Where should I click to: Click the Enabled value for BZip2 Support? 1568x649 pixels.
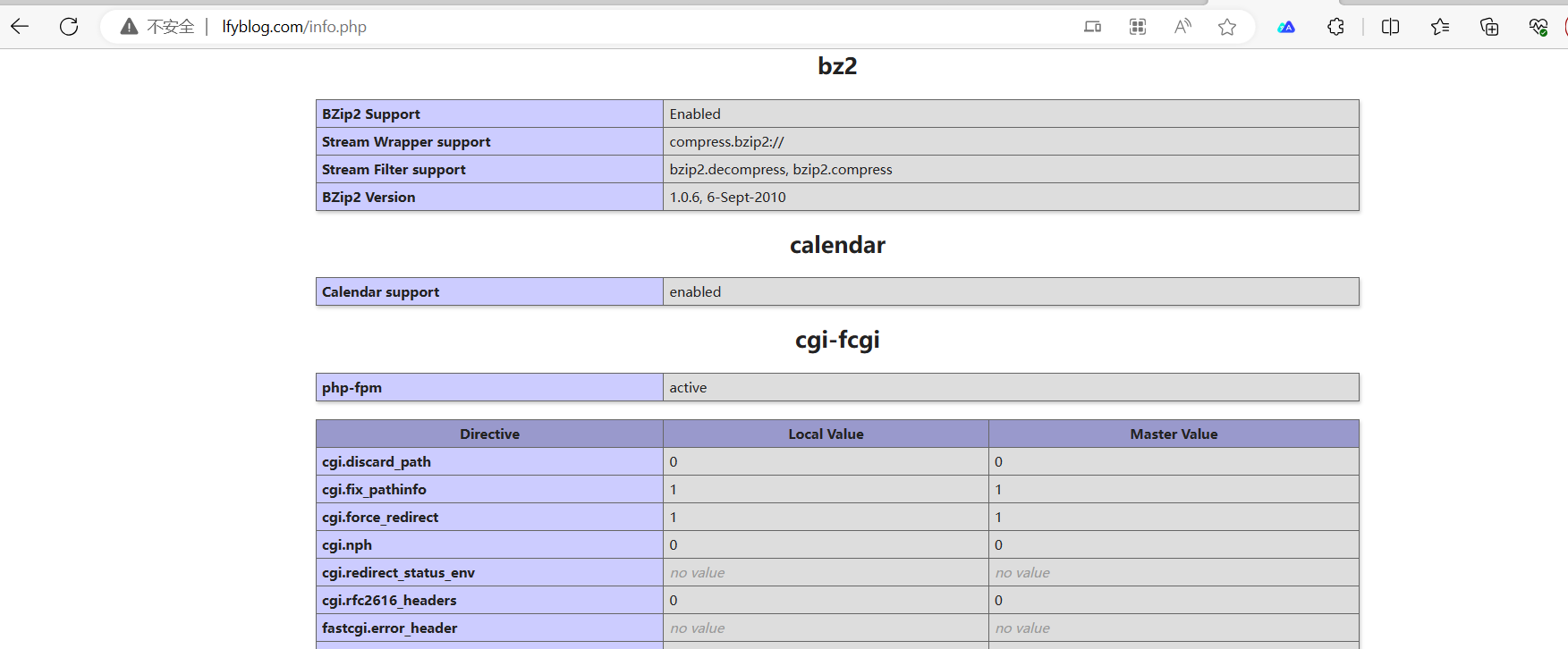click(695, 114)
